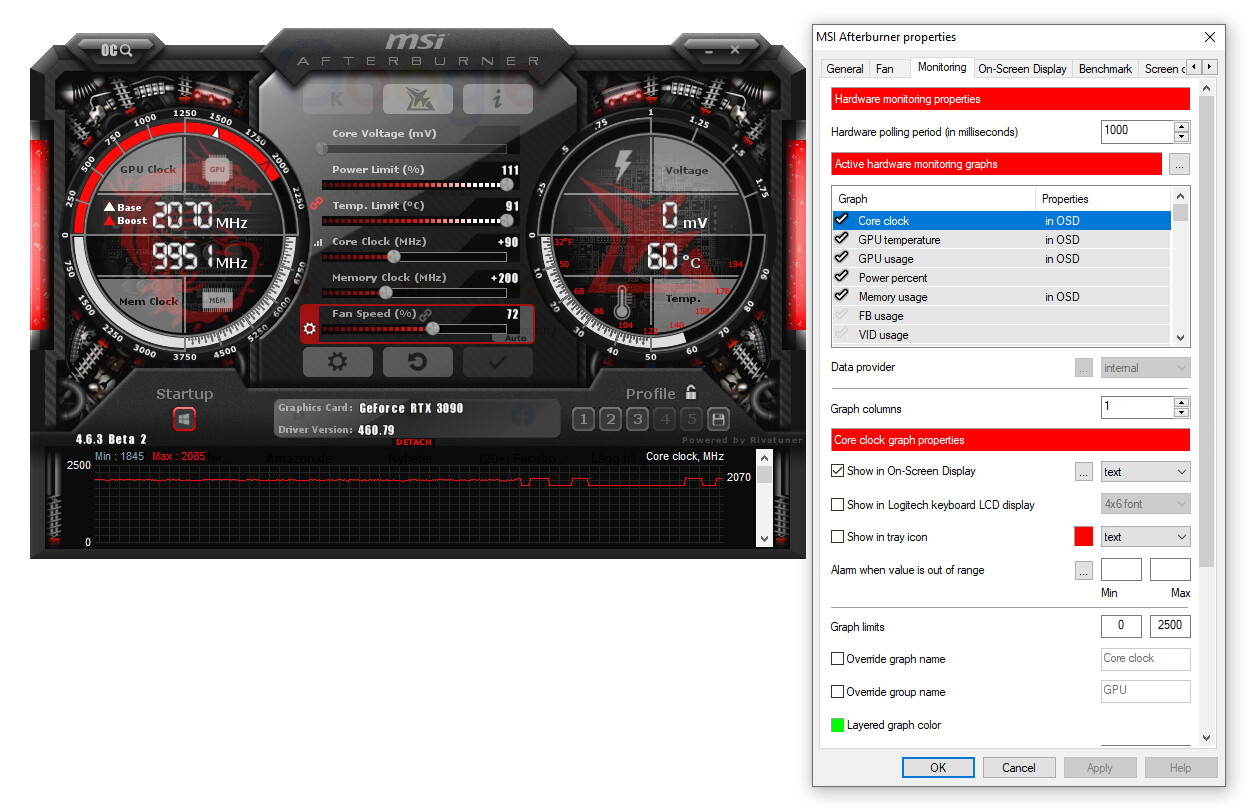The height and width of the screenshot is (809, 1247).
Task: Open the 4x6 font dropdown
Action: point(1145,504)
